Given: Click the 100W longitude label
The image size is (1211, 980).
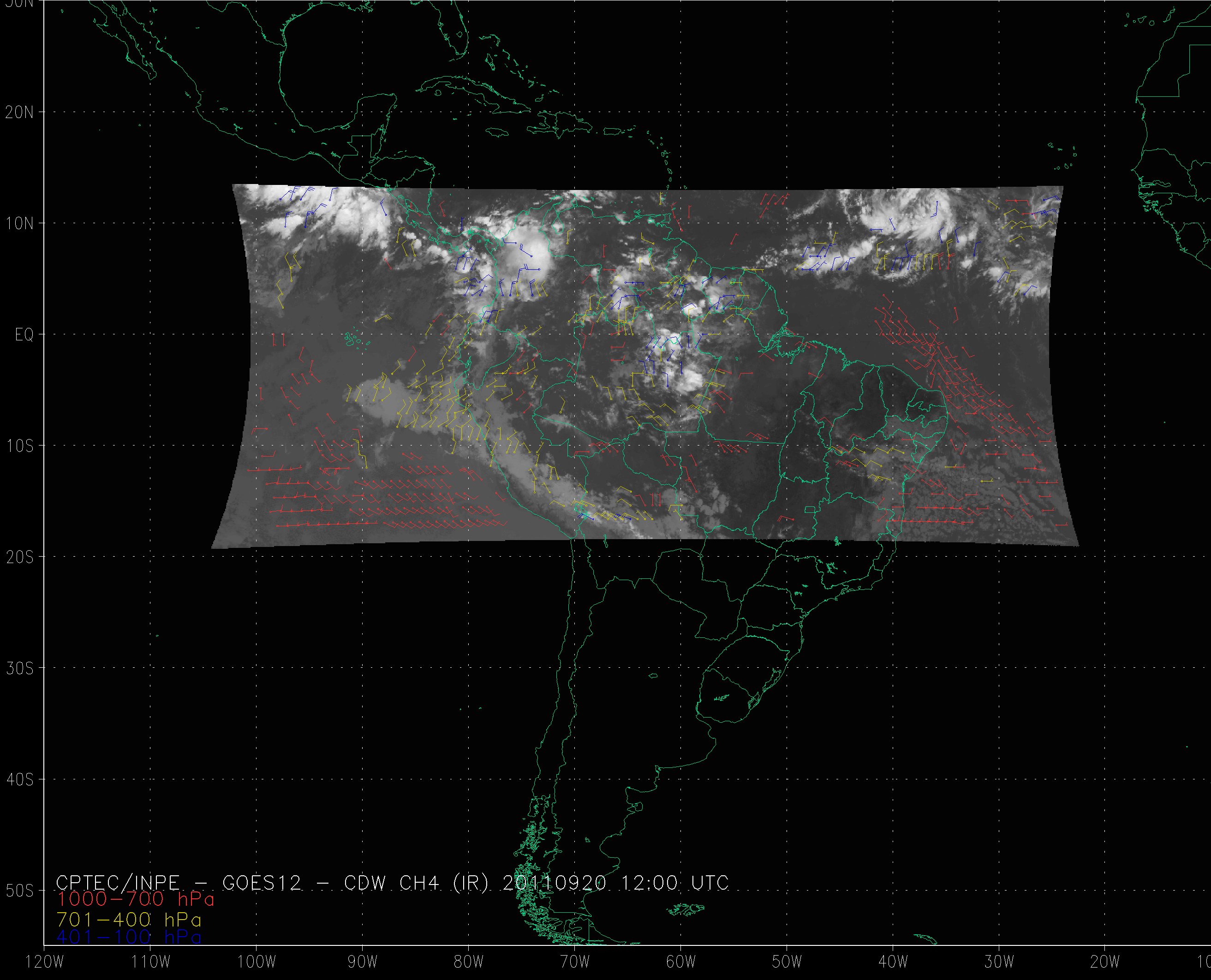Looking at the screenshot, I should [257, 962].
